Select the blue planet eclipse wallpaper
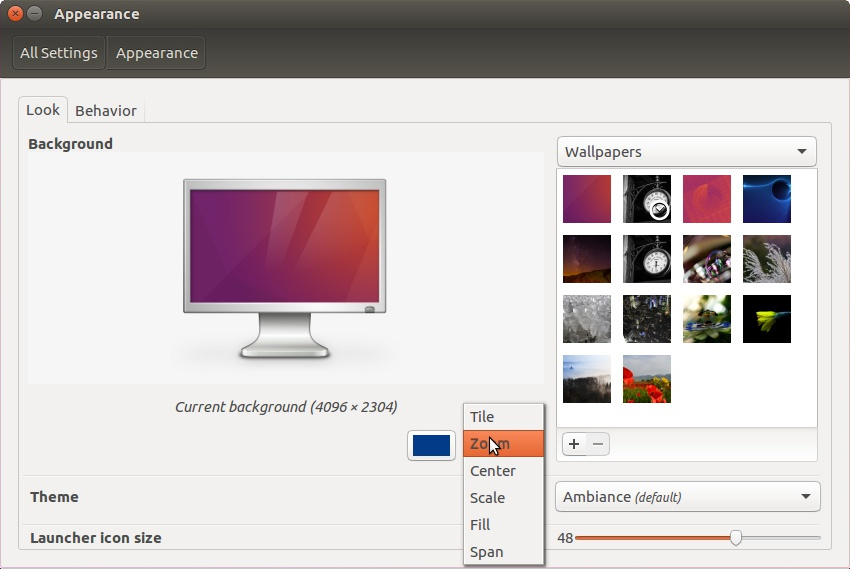Viewport: 850px width, 569px height. point(766,199)
